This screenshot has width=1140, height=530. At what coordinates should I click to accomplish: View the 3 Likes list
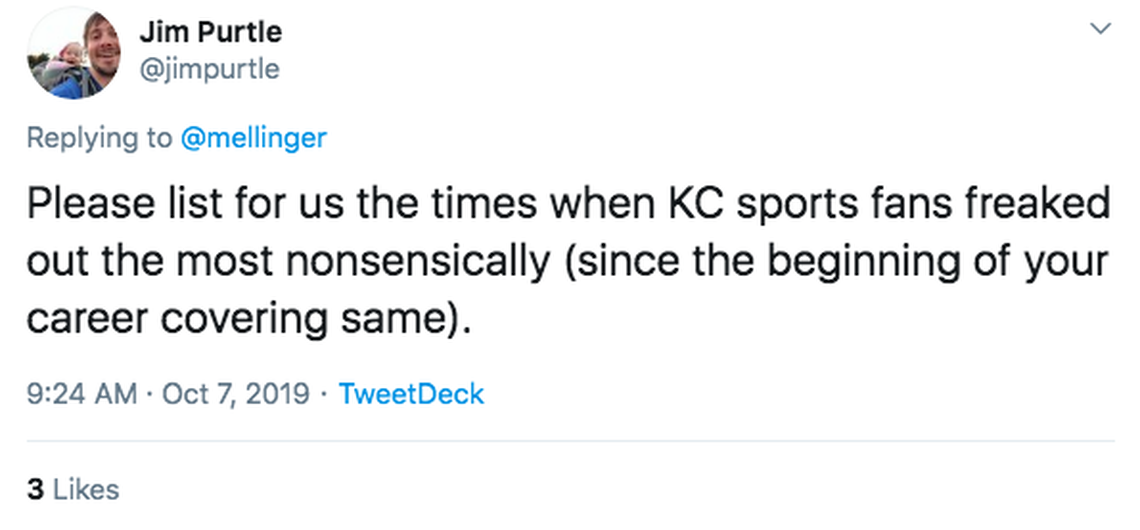point(73,489)
